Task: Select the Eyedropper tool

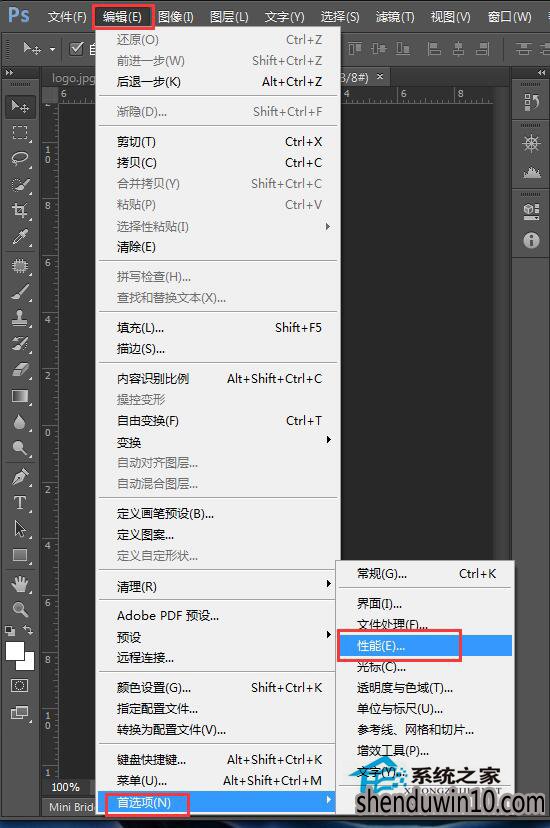Action: pyautogui.click(x=20, y=237)
